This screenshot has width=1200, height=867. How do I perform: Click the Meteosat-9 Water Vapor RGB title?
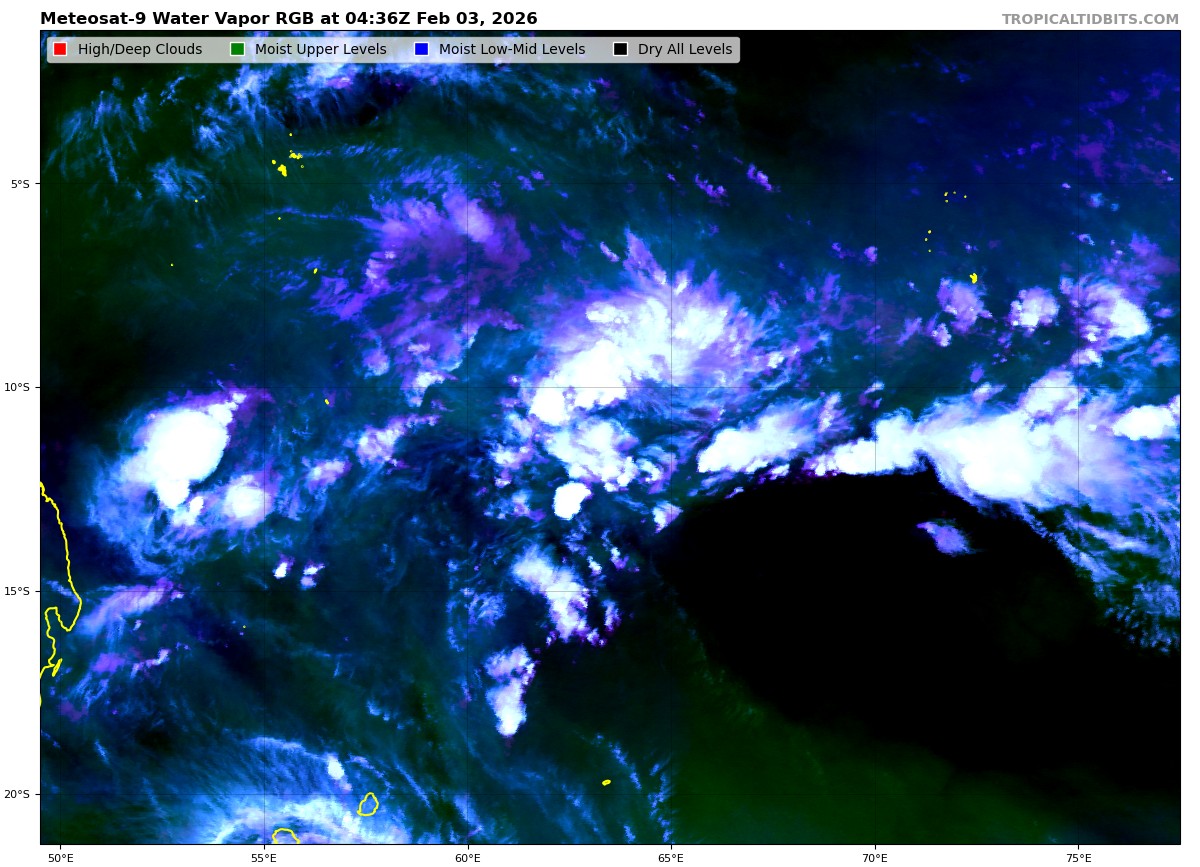(288, 19)
